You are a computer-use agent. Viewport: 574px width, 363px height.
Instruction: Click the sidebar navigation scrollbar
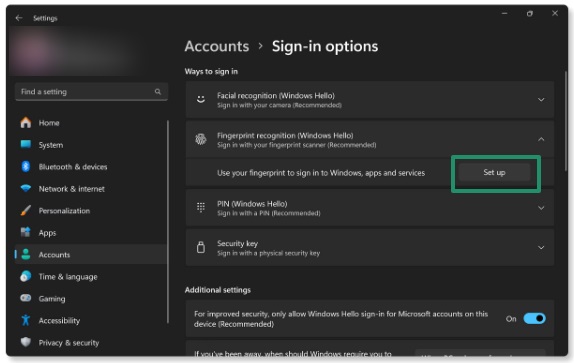click(x=168, y=221)
